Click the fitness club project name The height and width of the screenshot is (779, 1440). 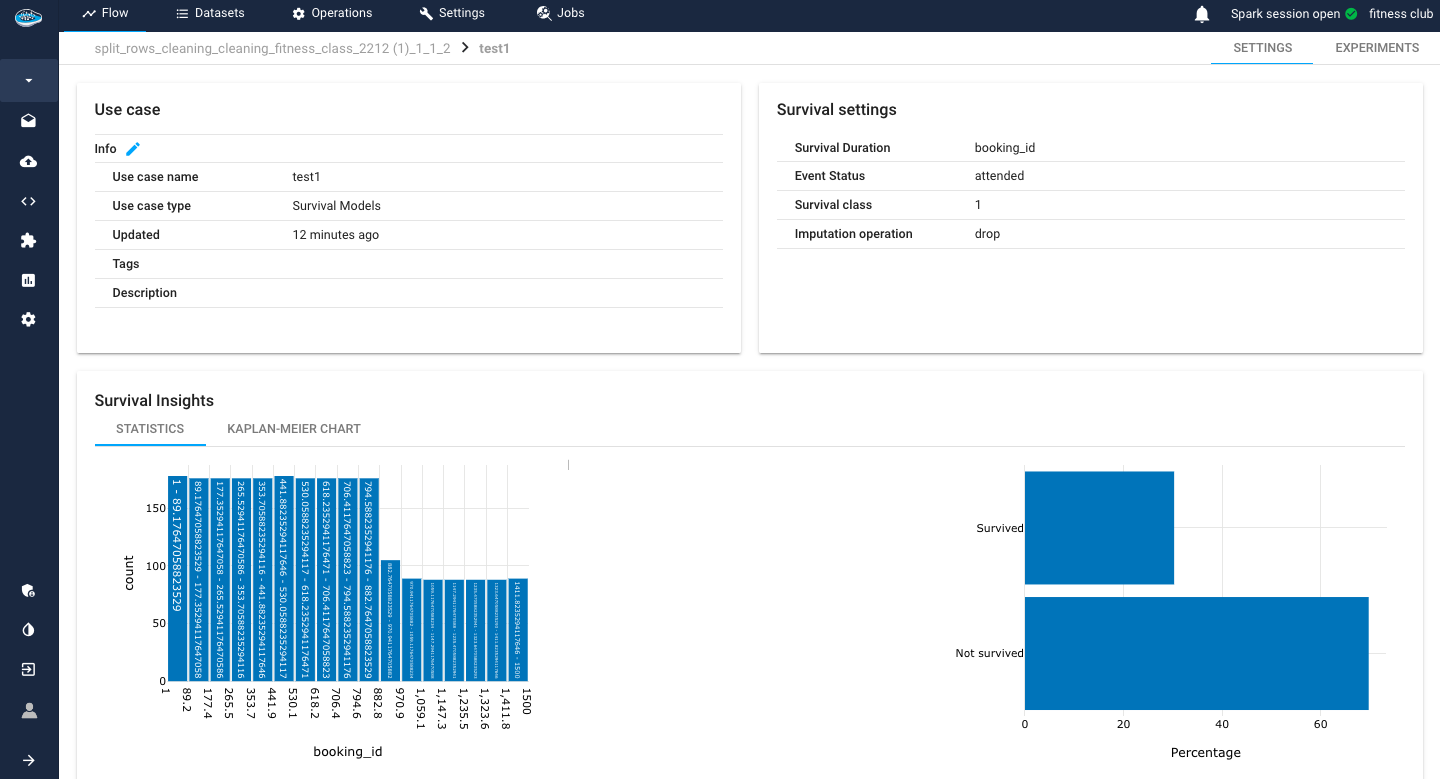coord(1401,14)
